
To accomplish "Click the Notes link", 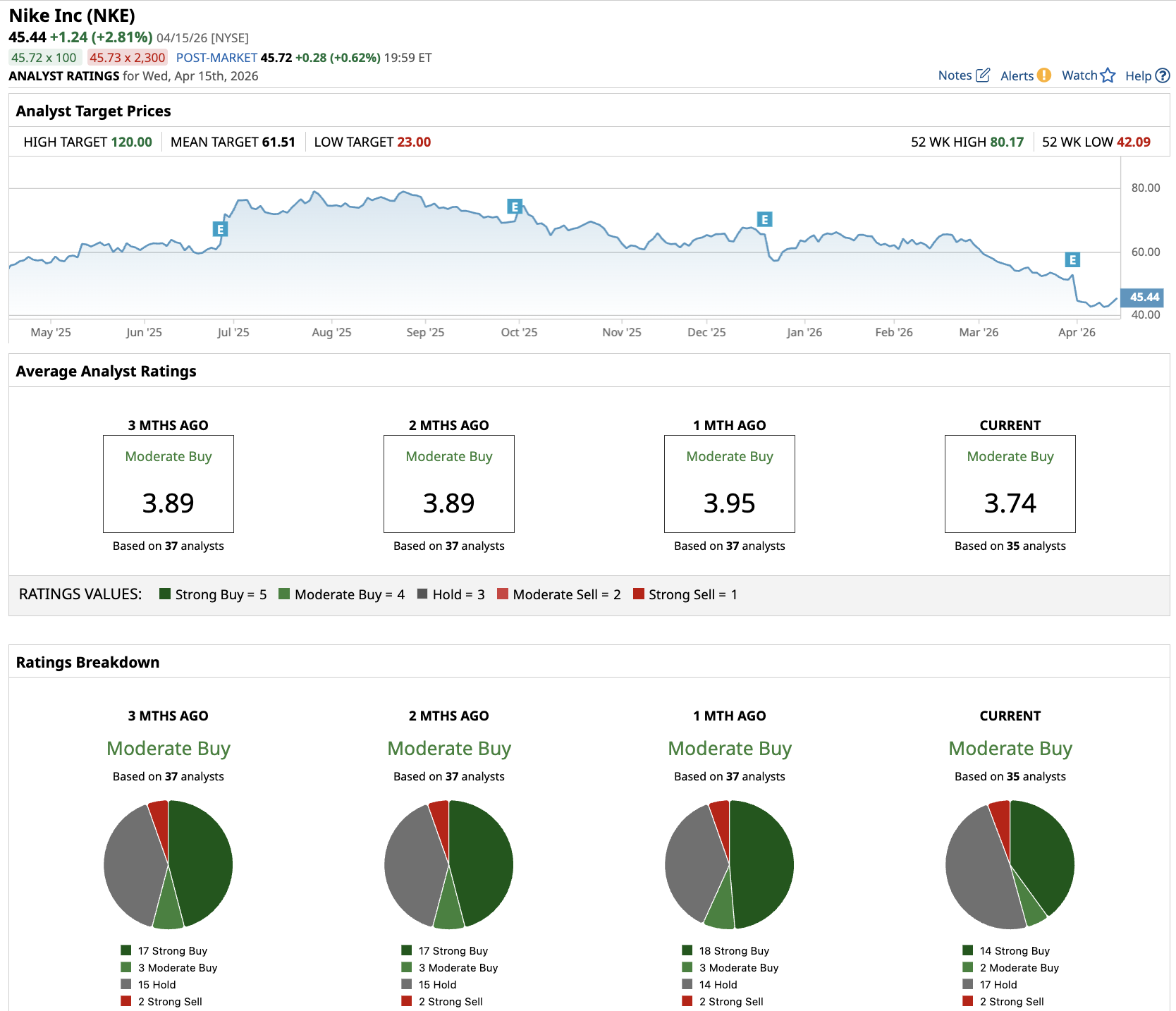I will tap(955, 75).
